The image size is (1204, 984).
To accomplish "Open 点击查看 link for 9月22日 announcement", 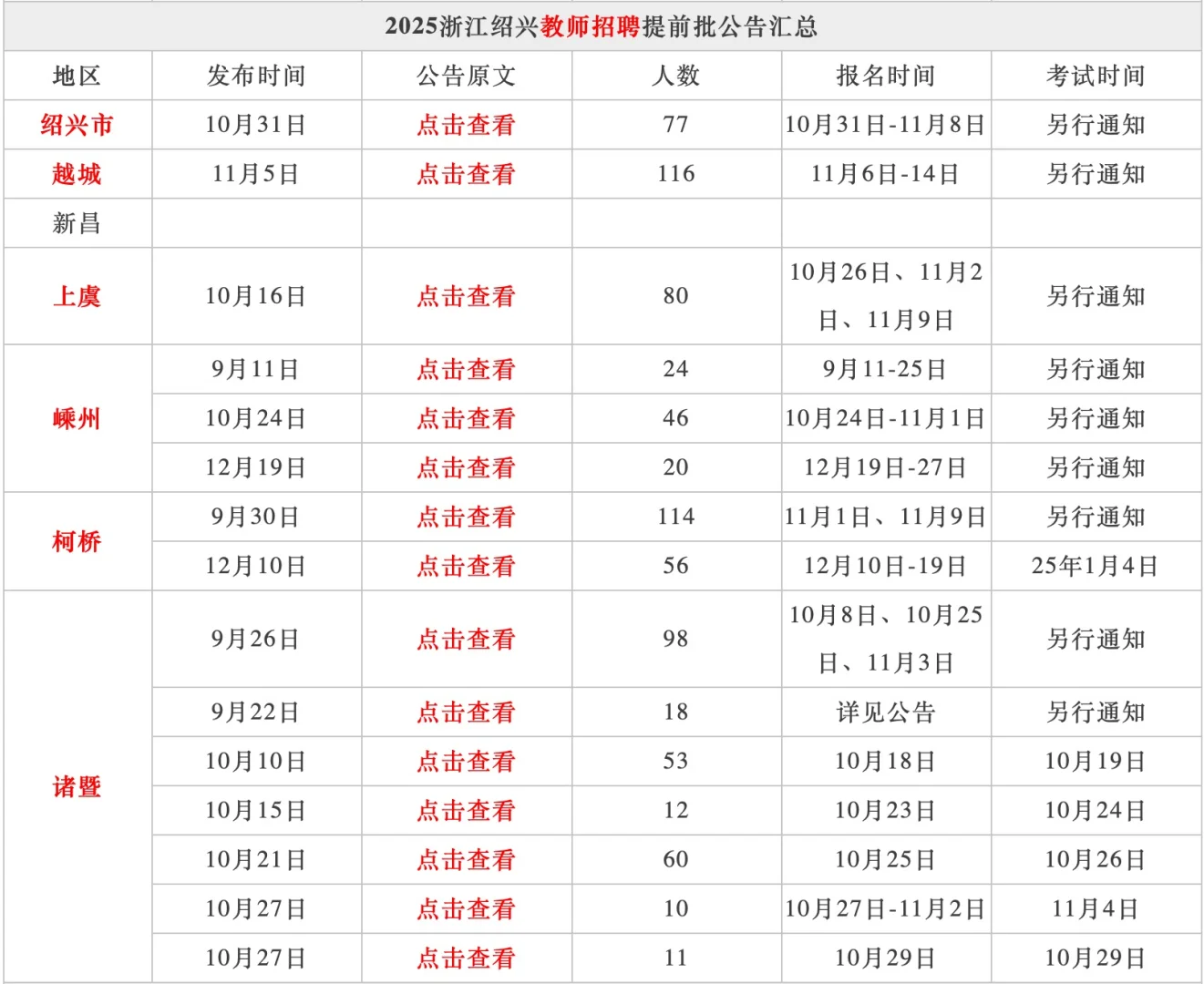I will [x=466, y=712].
